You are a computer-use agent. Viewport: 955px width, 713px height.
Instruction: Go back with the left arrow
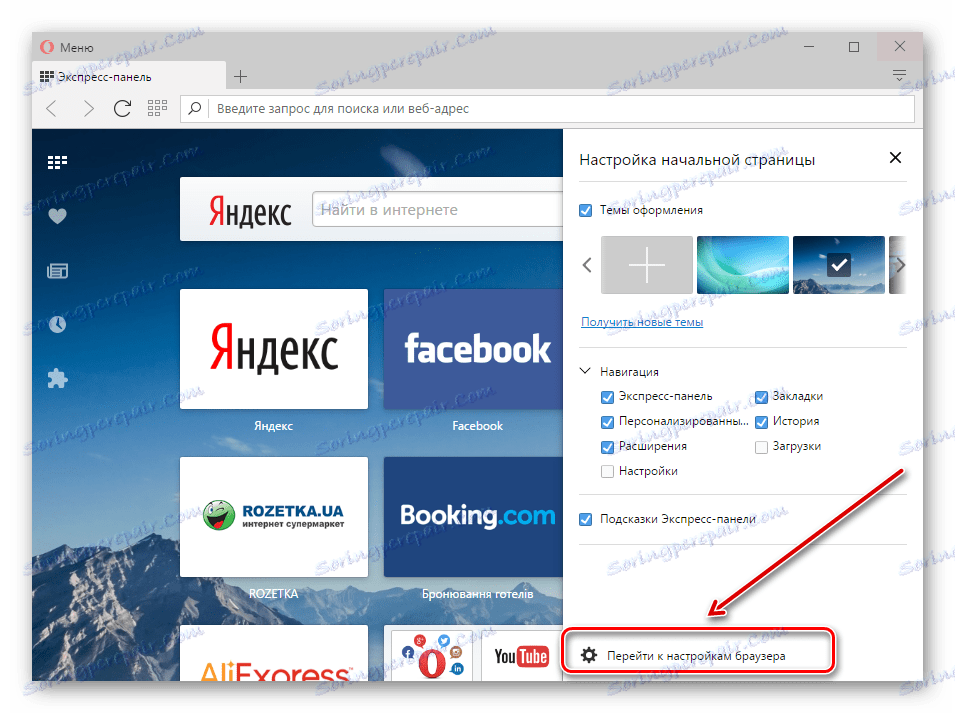52,108
